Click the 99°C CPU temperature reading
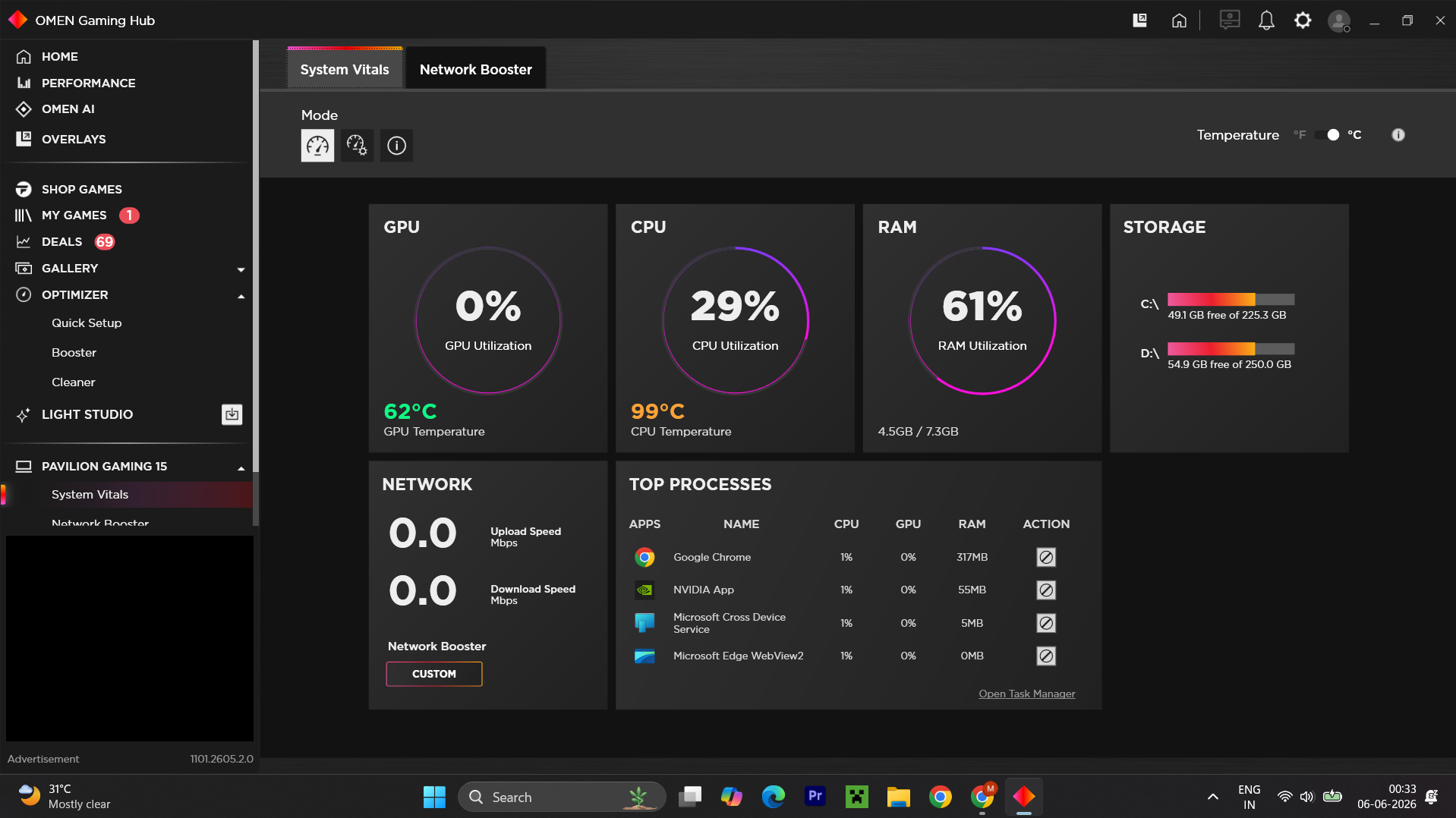Screen dimensions: 1456x818 pos(657,411)
